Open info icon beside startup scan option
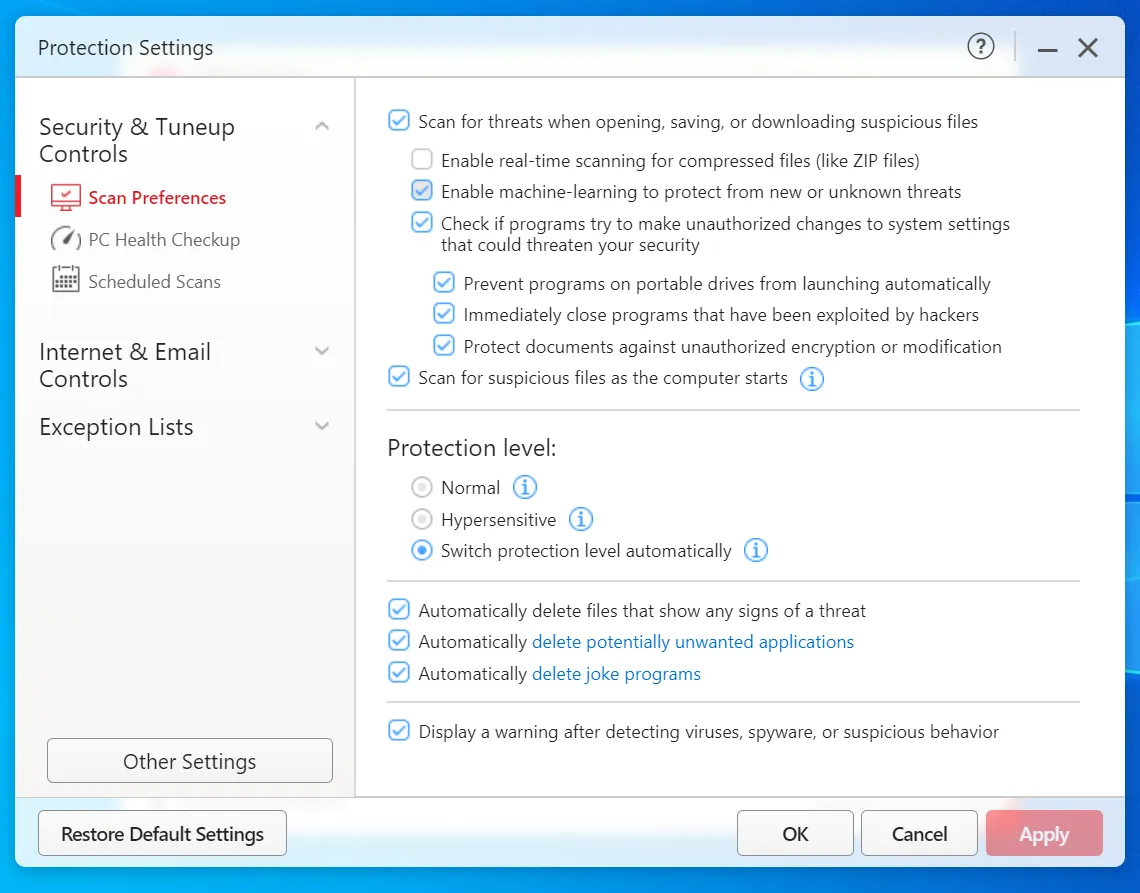 click(812, 379)
